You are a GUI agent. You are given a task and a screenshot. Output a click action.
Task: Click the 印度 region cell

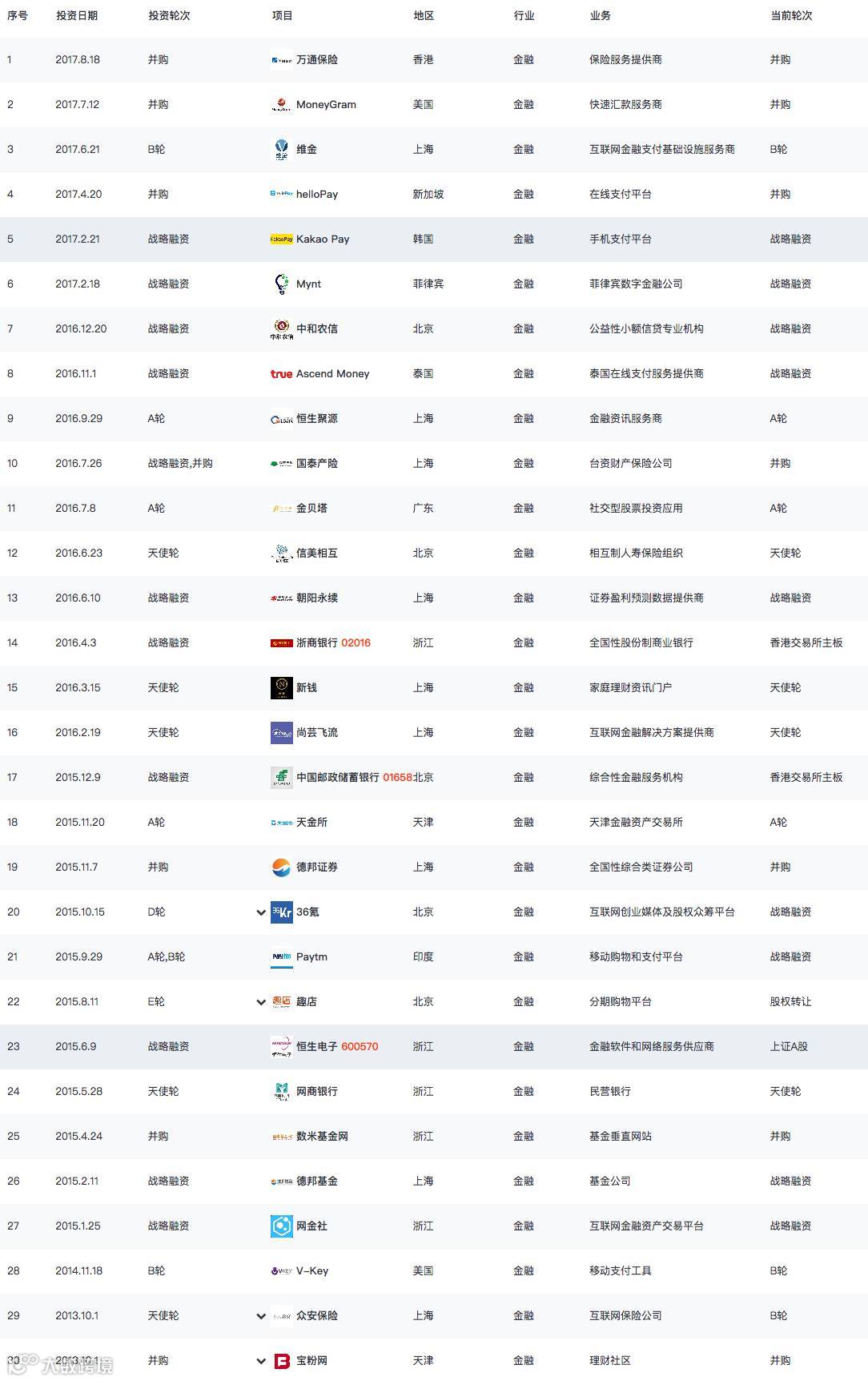pyautogui.click(x=423, y=957)
